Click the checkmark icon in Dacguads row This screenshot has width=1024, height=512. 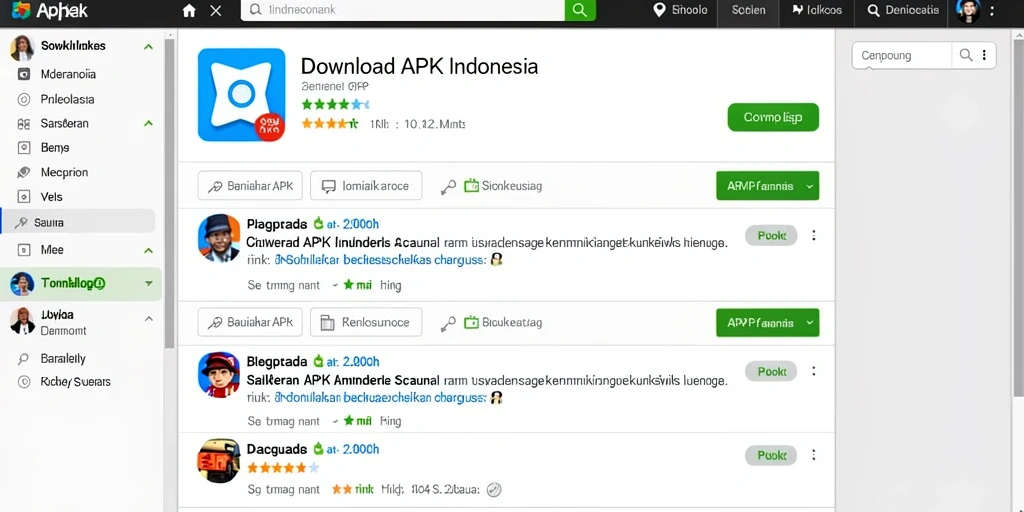(494, 489)
